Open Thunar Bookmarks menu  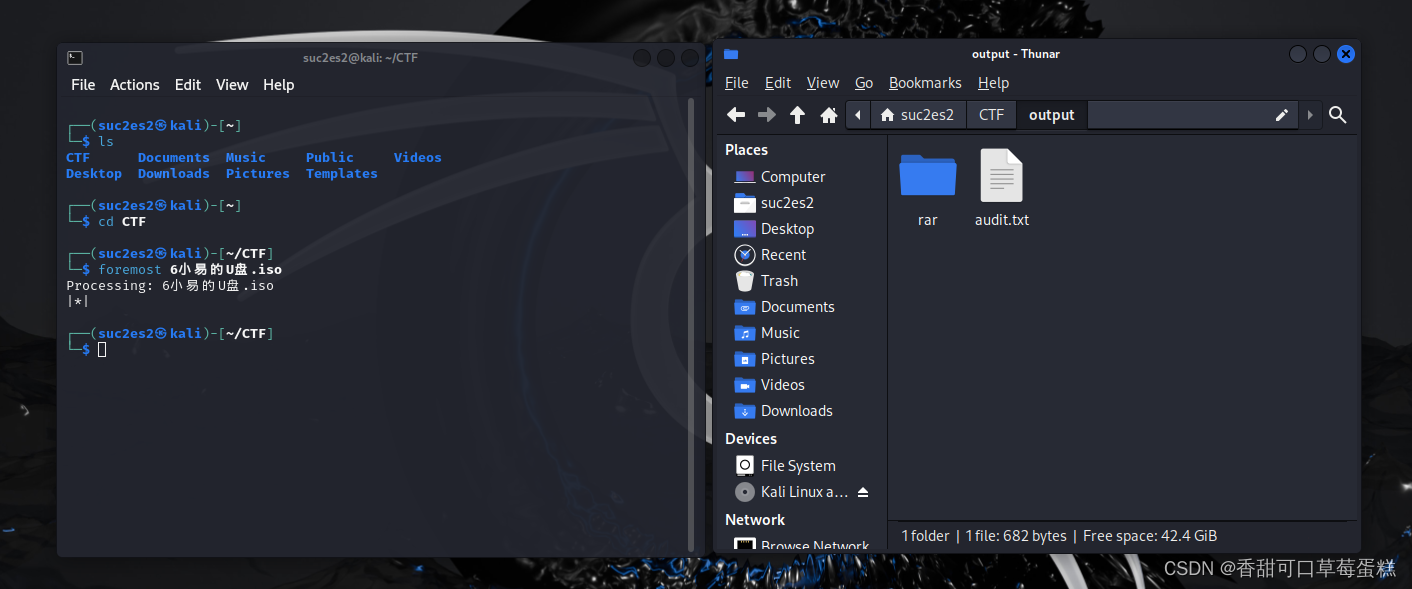(925, 83)
